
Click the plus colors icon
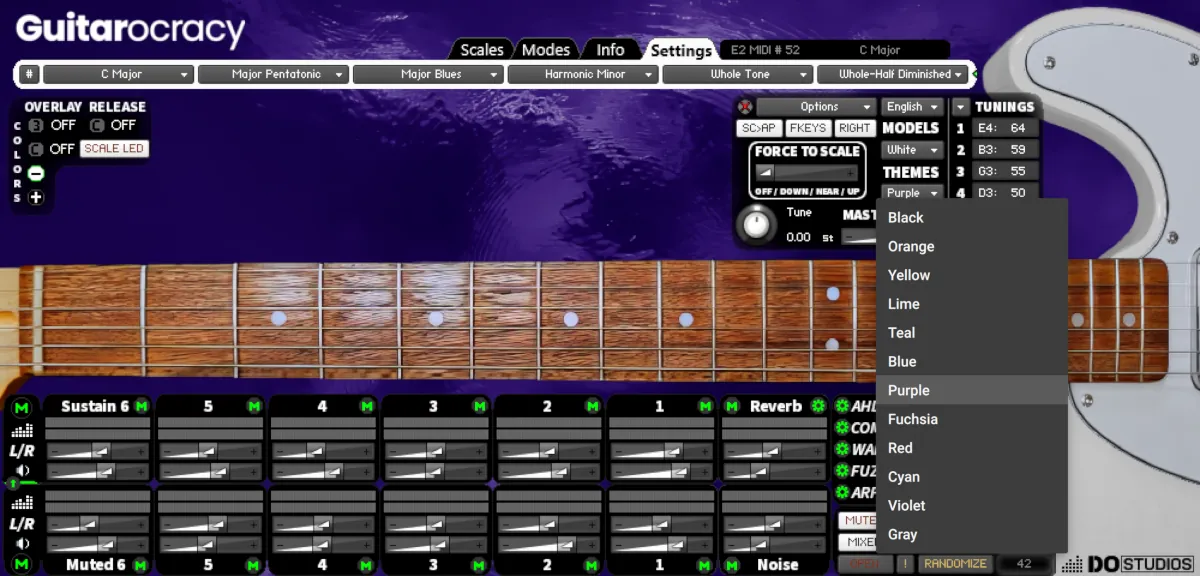coord(36,198)
